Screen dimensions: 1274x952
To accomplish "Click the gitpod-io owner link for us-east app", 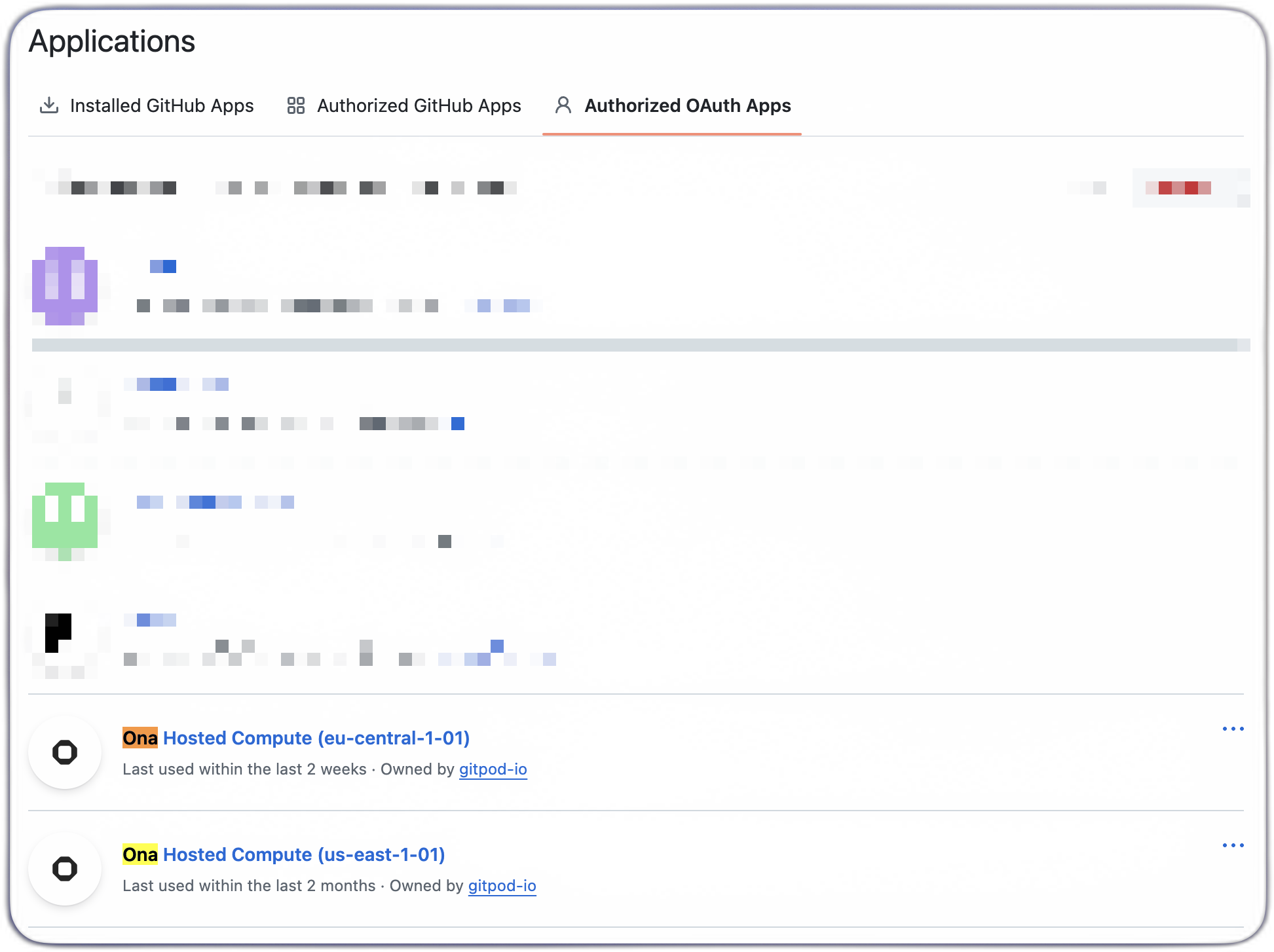I will click(502, 886).
